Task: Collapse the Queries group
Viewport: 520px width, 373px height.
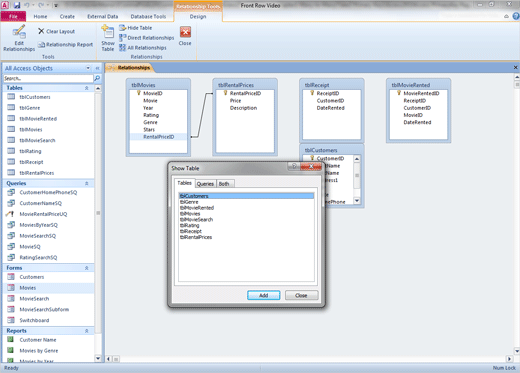Action: [87, 183]
